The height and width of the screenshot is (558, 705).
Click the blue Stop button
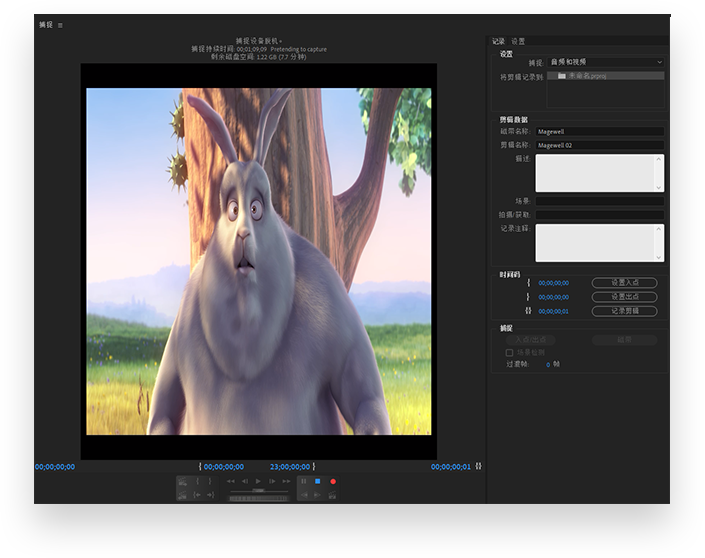(317, 481)
